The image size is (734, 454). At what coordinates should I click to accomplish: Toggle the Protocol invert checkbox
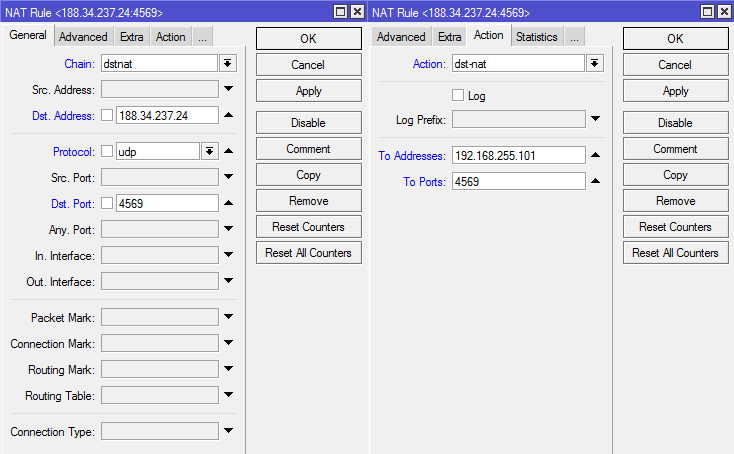coord(107,151)
